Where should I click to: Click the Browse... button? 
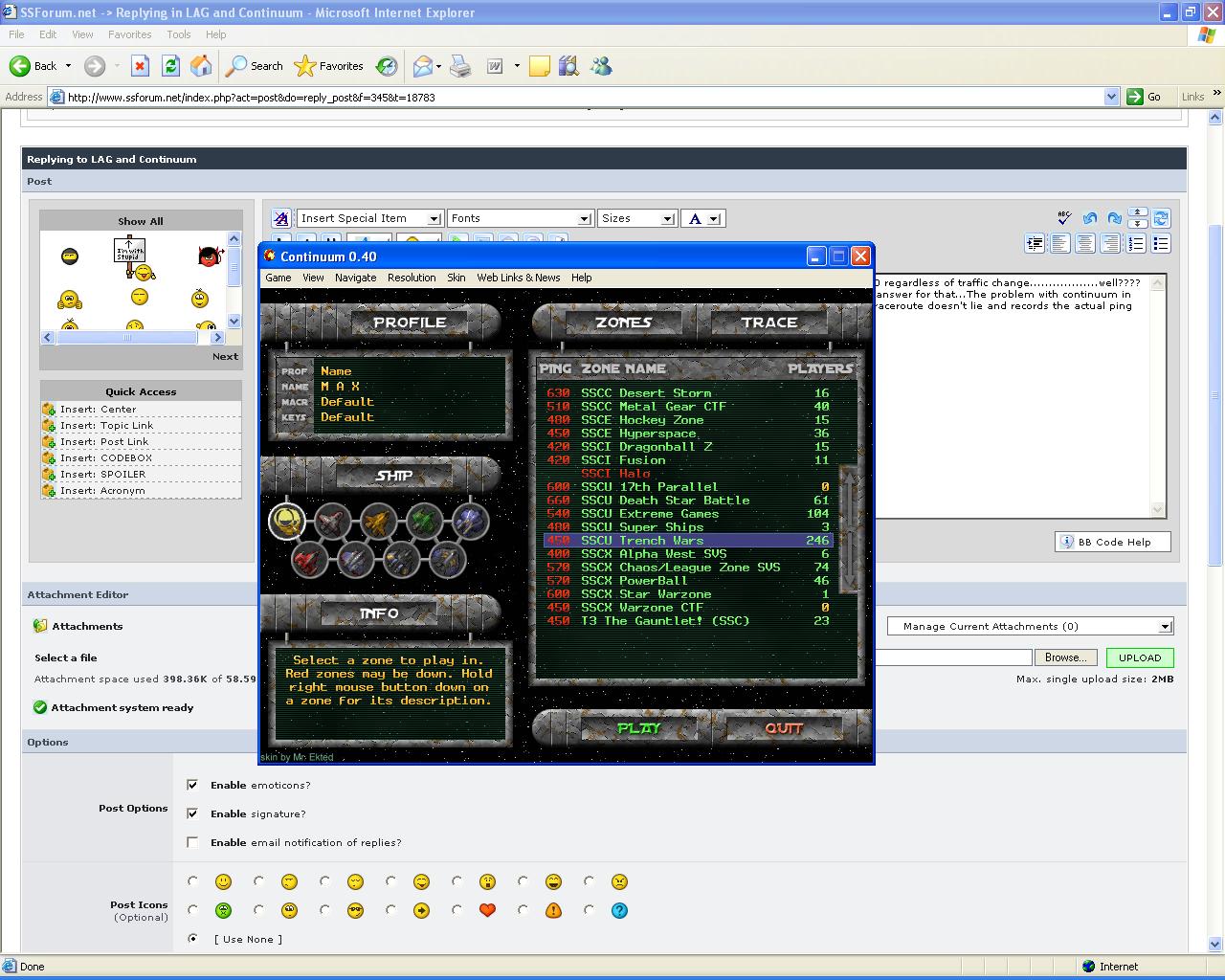1066,657
